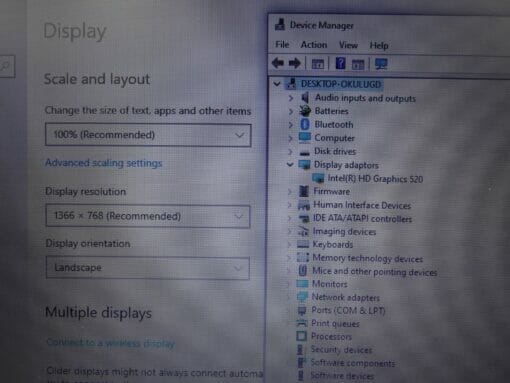The image size is (510, 383).
Task: Click the Processors category icon
Action: pos(301,336)
